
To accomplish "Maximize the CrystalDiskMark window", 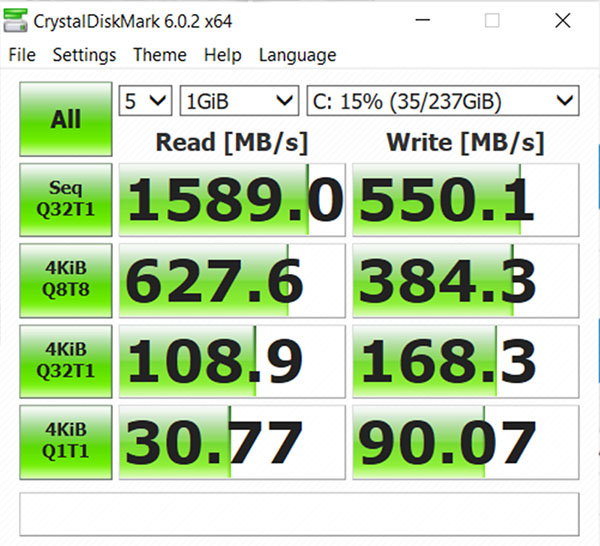I will 492,20.
